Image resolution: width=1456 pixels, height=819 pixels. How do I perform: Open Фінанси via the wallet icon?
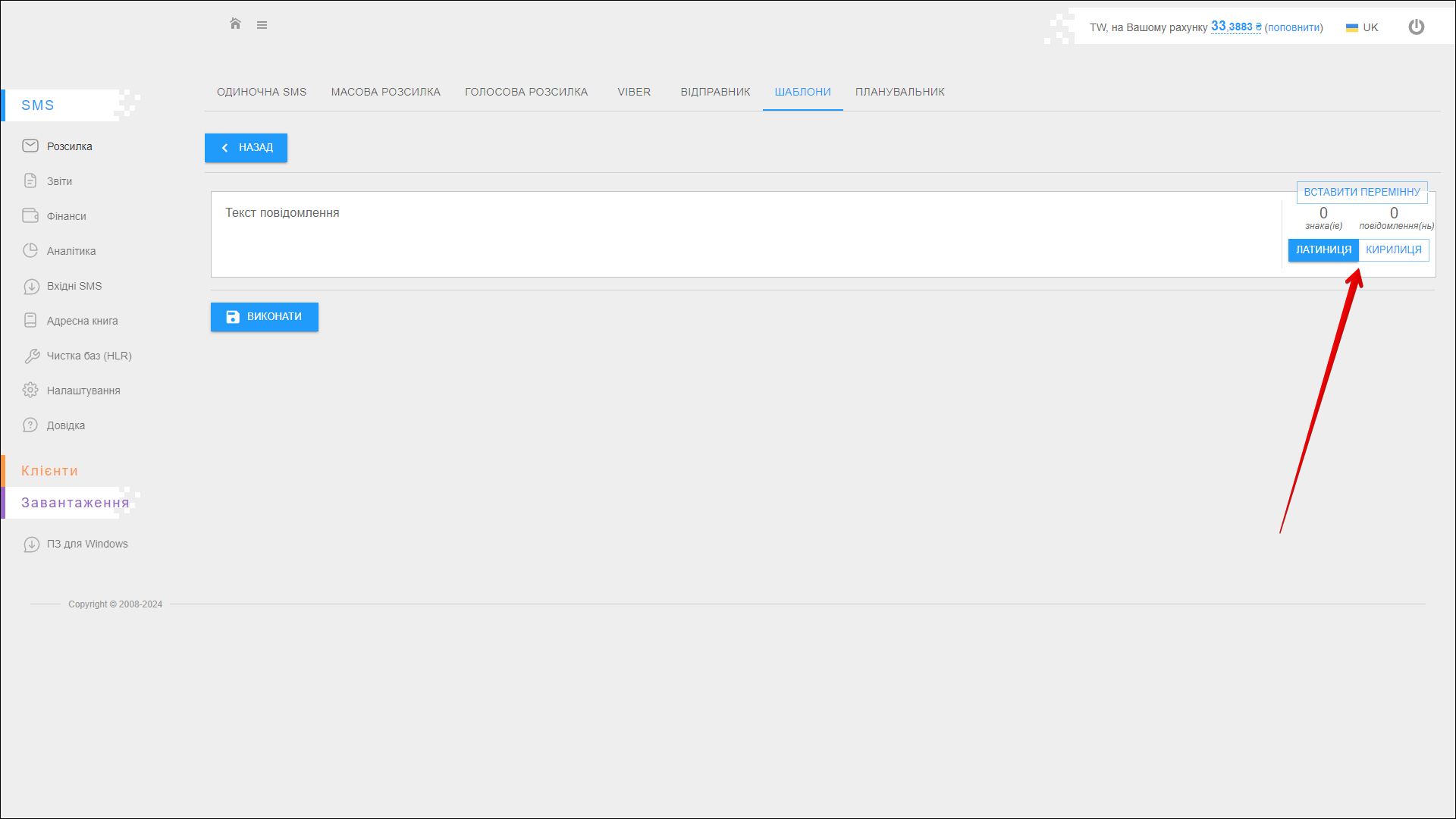click(30, 215)
